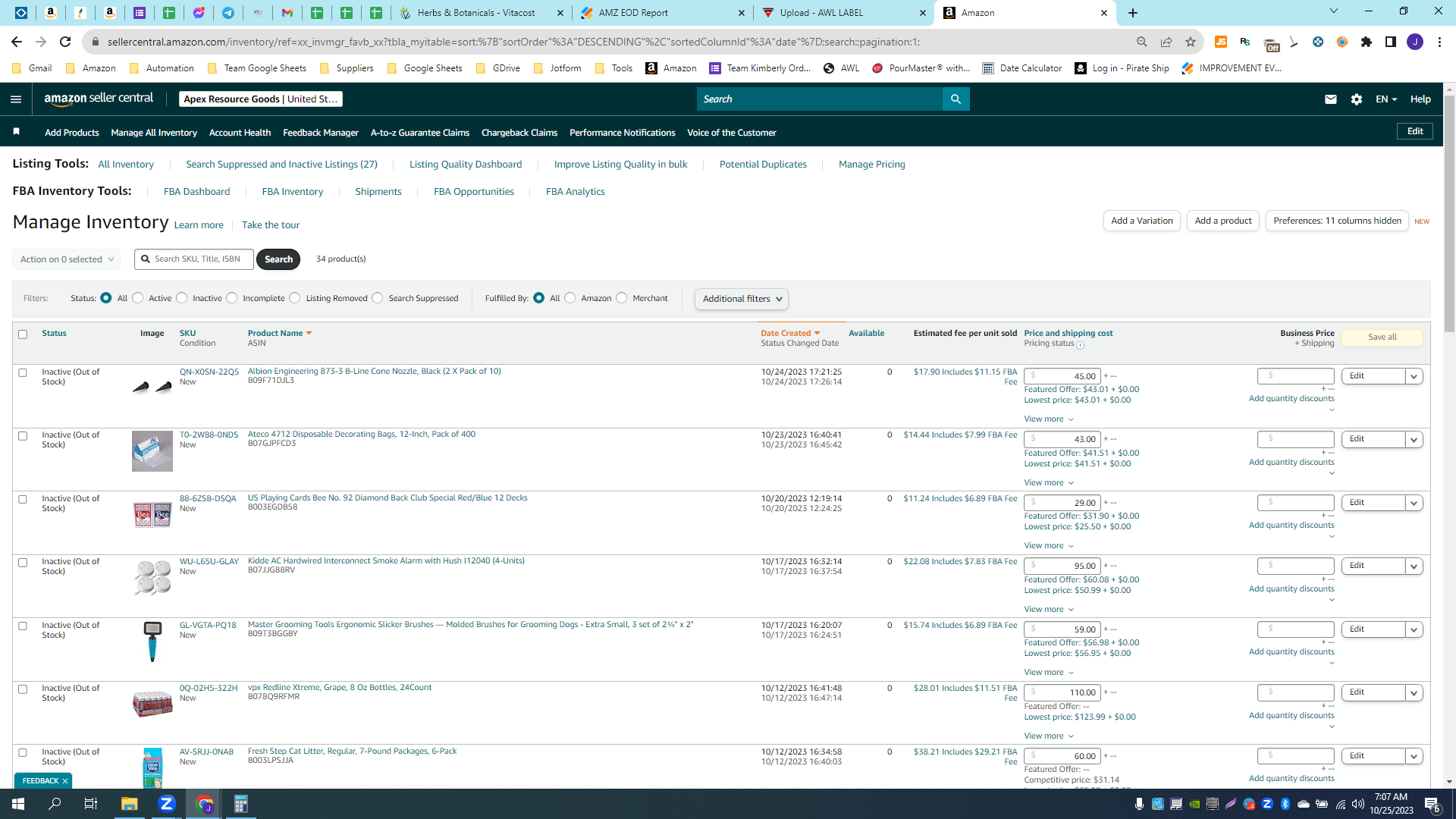Check the Ateco 4712 Decorating Bags row
Screen dimensions: 1456x819
coord(23,436)
